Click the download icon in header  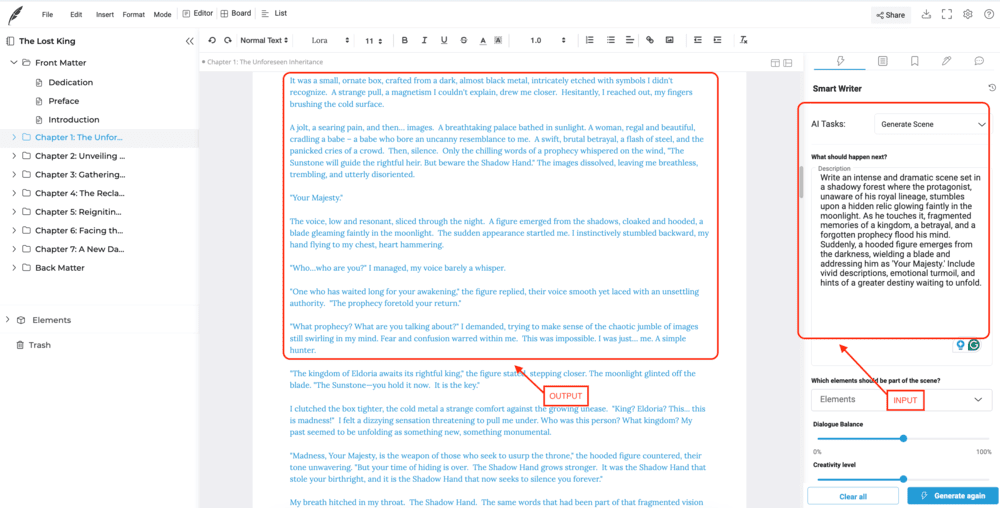[927, 14]
